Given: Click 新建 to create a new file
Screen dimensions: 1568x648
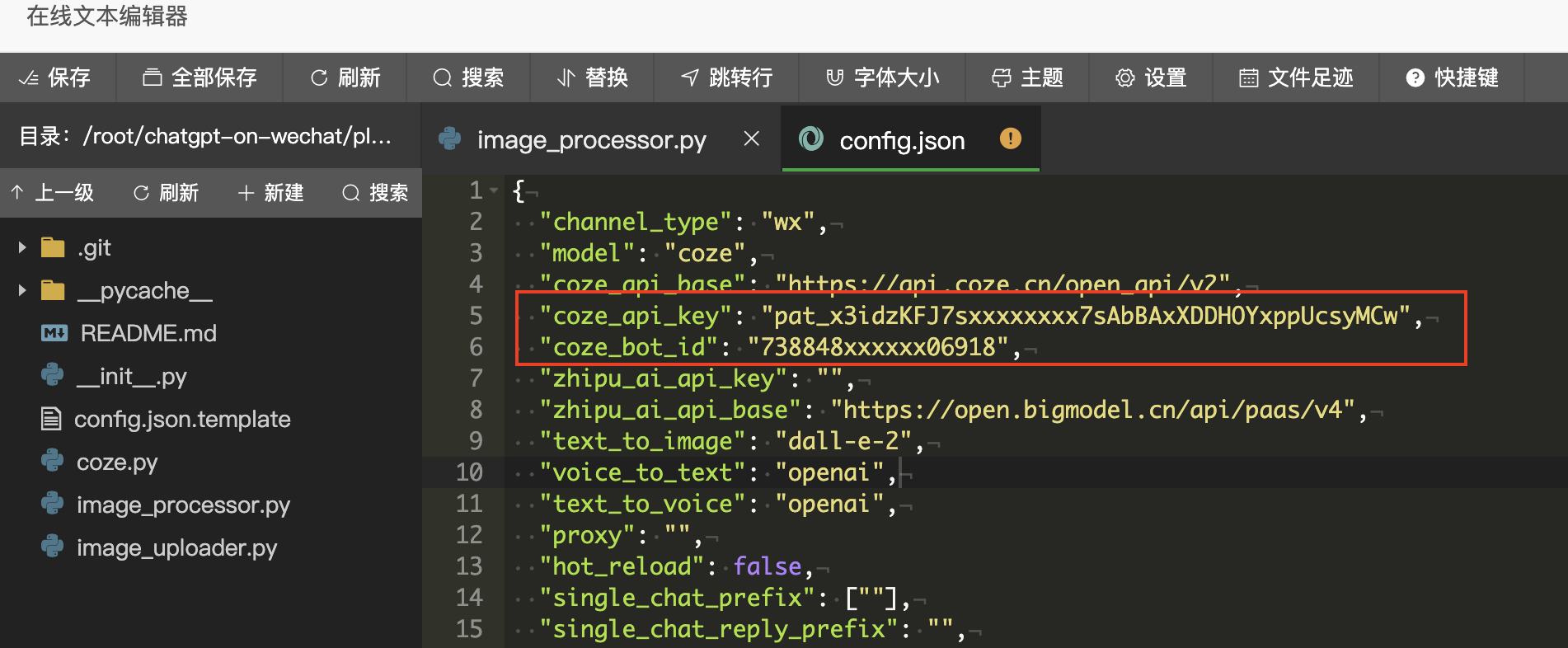Looking at the screenshot, I should (271, 193).
